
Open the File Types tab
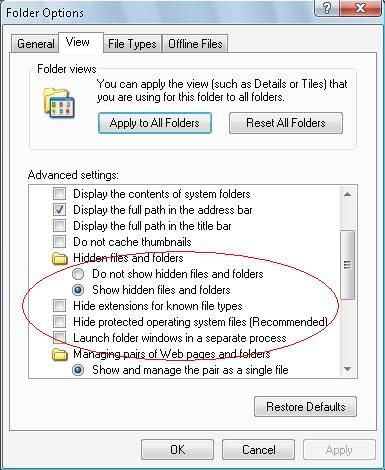click(x=132, y=44)
